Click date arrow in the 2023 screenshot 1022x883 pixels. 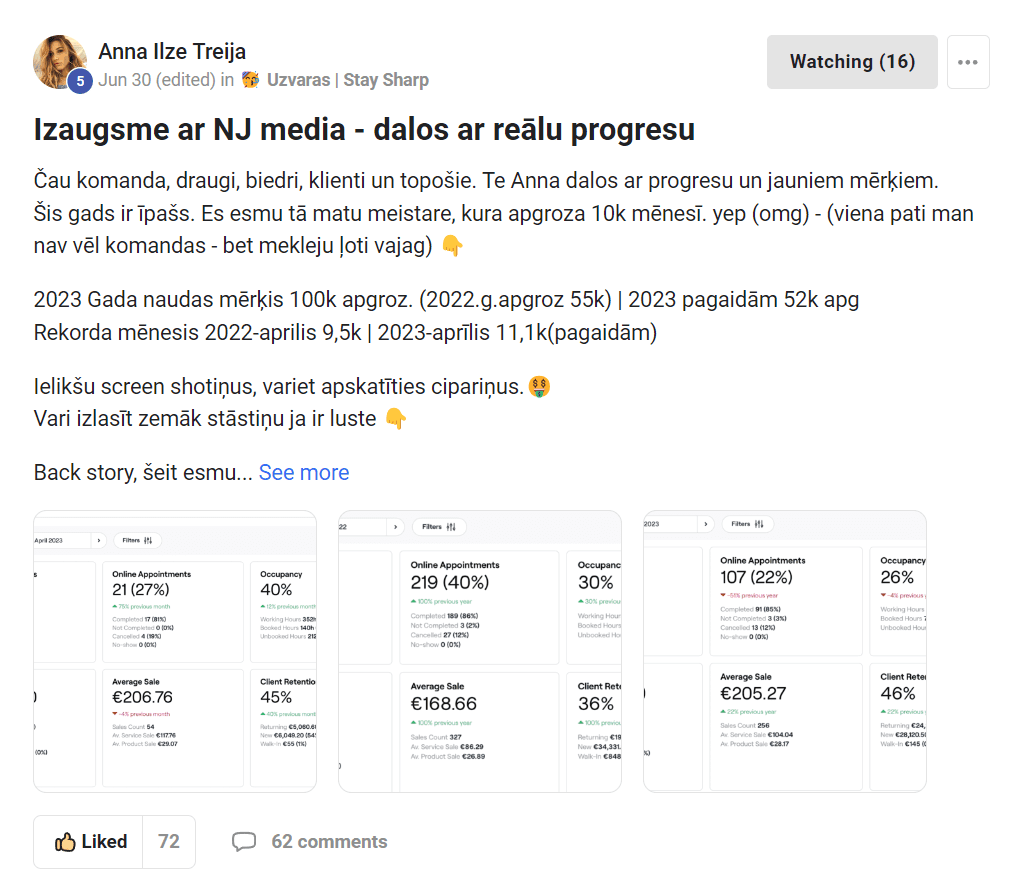tap(705, 524)
